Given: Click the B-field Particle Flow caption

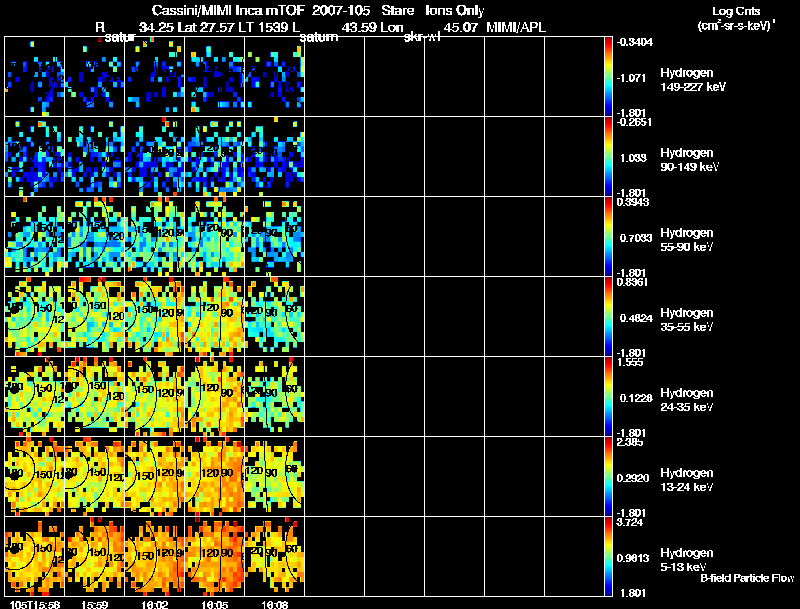Looking at the screenshot, I should click(746, 579).
